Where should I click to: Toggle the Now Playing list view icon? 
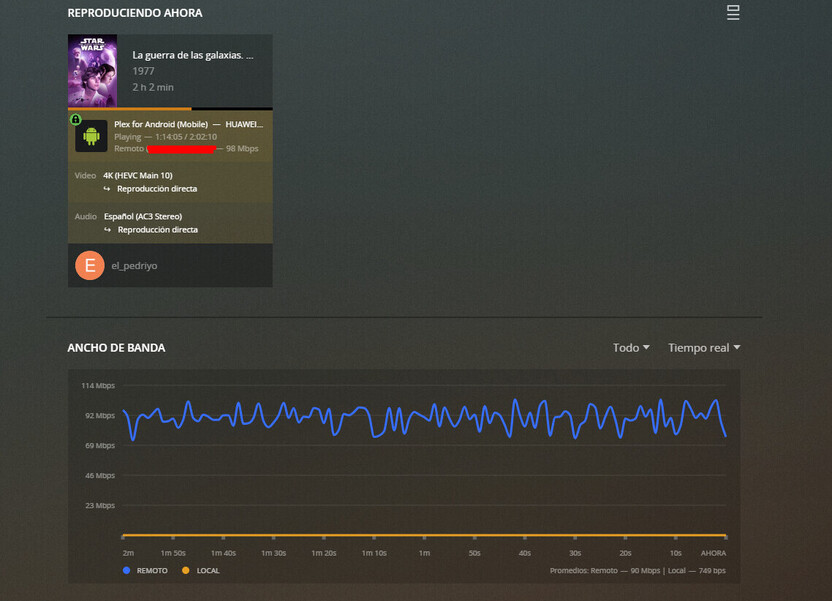point(733,13)
